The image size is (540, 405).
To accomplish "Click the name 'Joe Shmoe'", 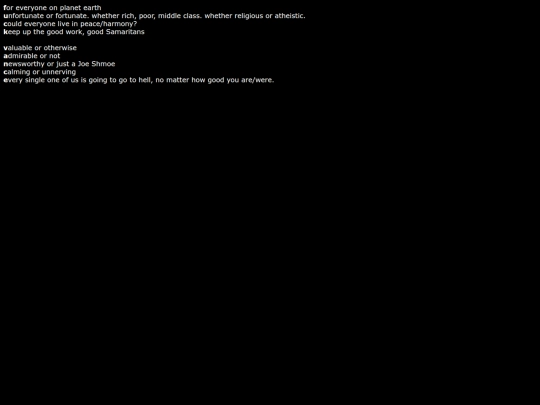I will point(96,64).
